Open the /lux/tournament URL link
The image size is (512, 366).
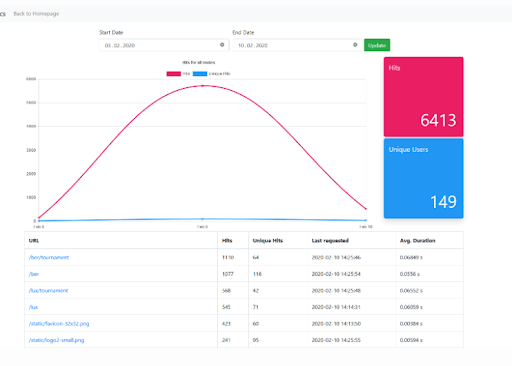click(49, 291)
